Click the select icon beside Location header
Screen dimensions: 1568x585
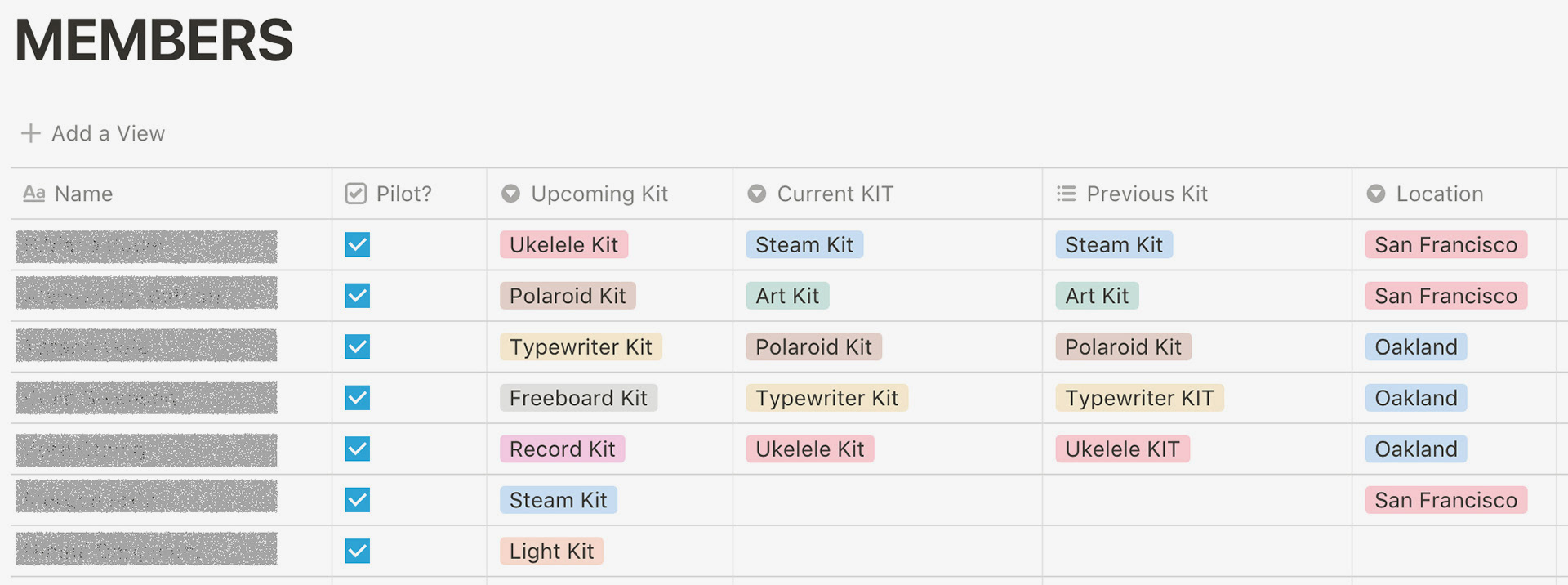(1376, 194)
